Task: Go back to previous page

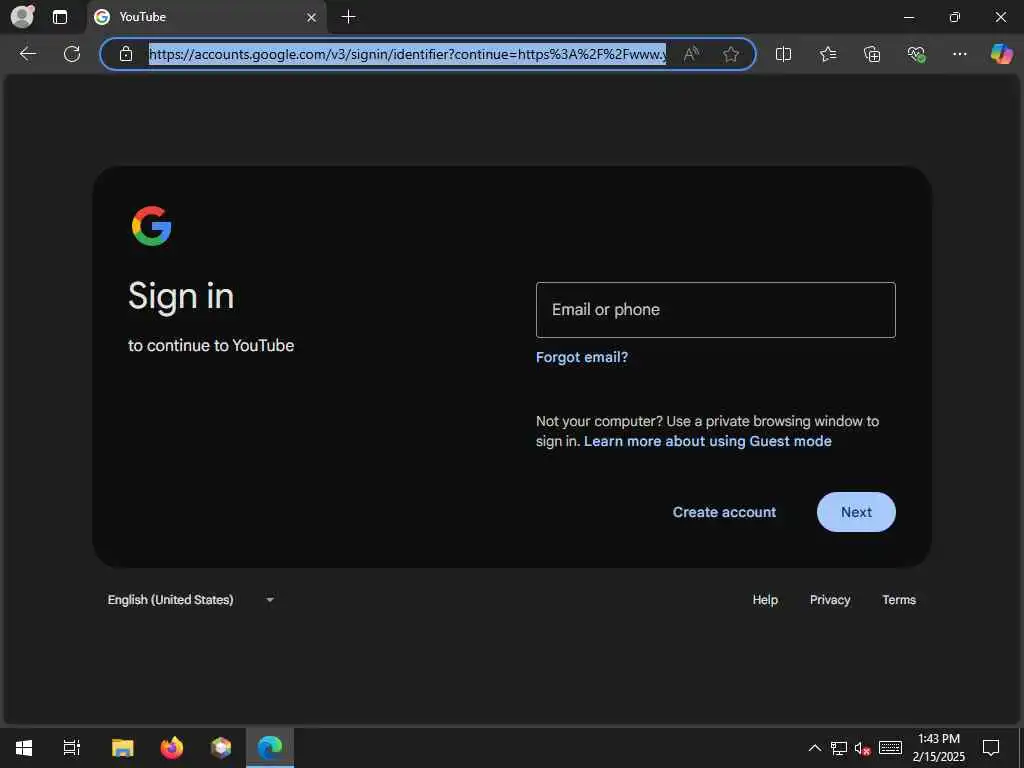Action: pos(27,54)
